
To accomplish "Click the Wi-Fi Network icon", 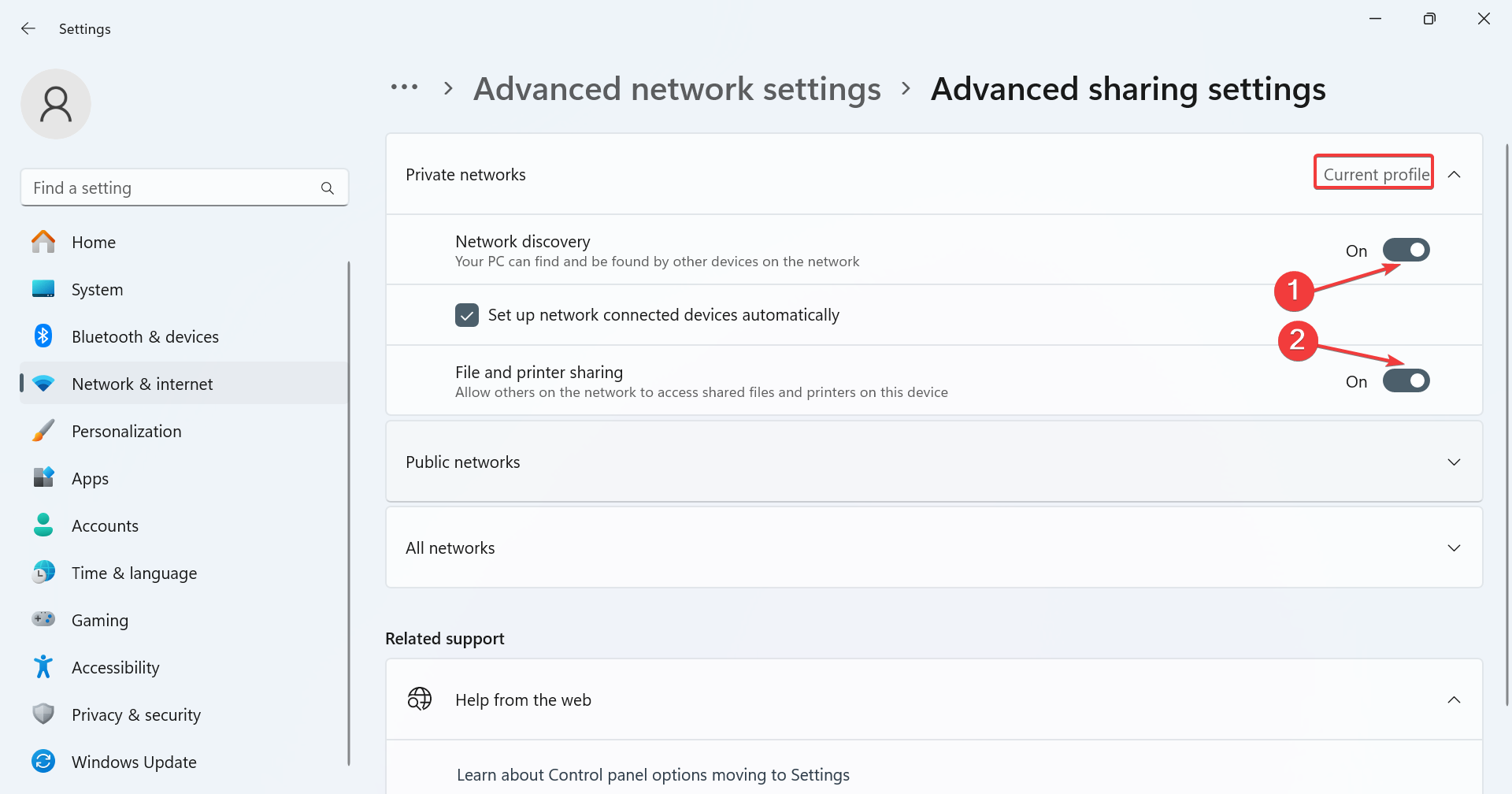I will pos(43,384).
